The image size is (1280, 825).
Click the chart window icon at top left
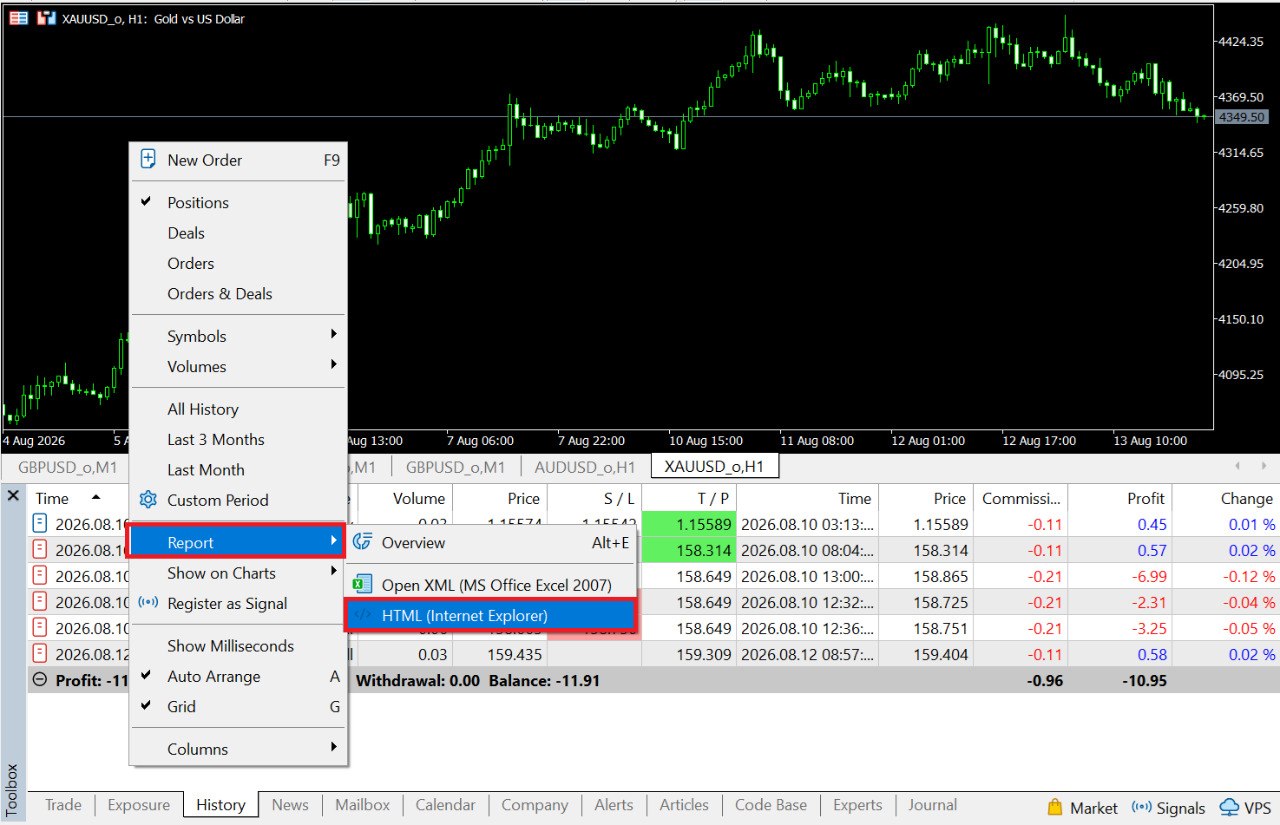coord(18,18)
